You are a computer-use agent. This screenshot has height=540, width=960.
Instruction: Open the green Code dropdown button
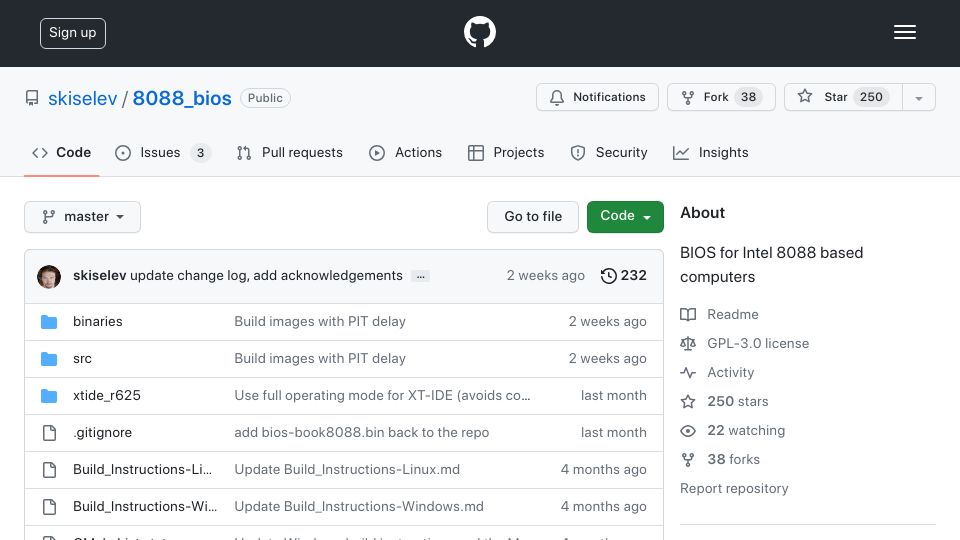coord(625,217)
